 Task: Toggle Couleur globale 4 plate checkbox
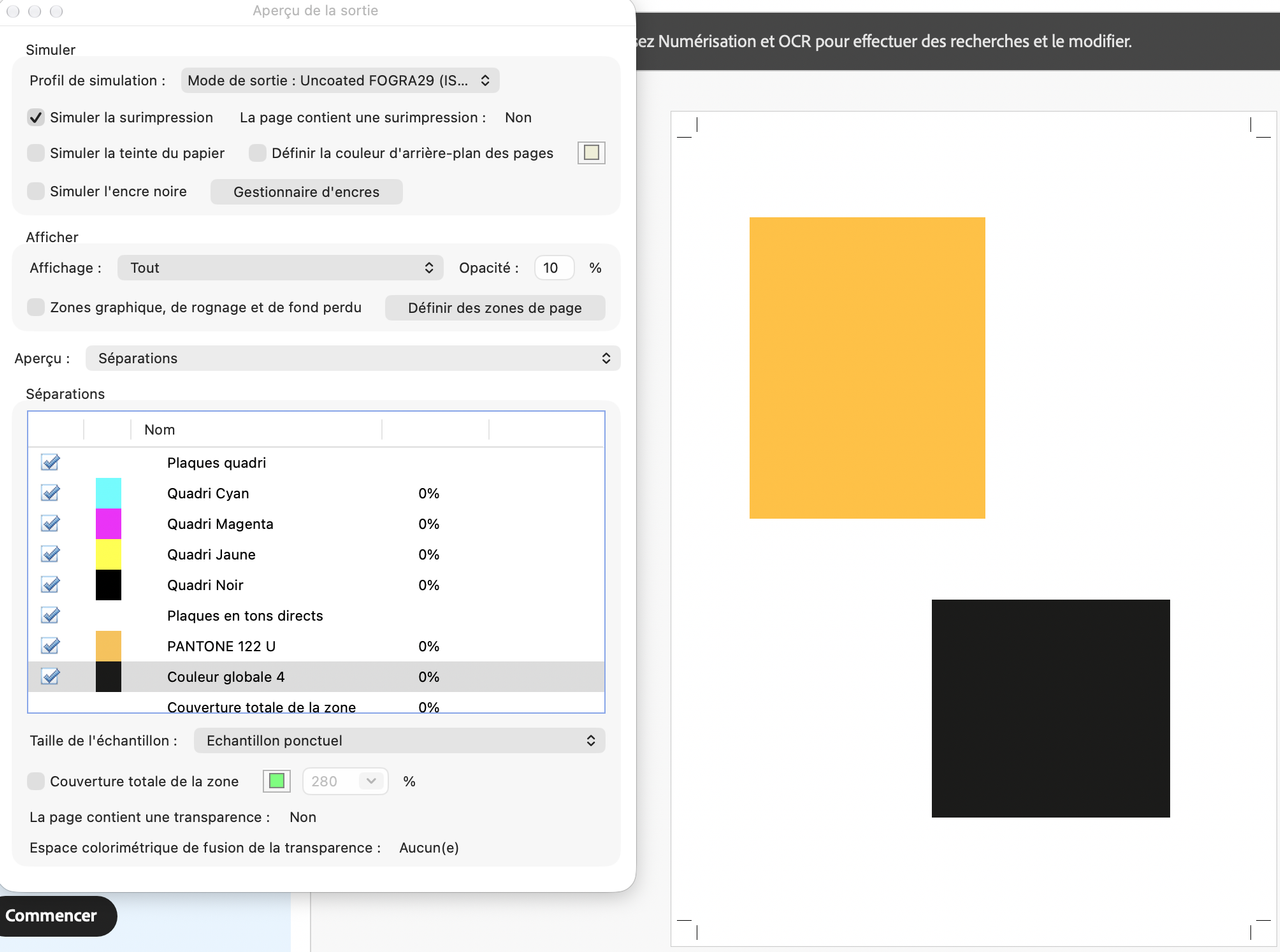[x=50, y=676]
